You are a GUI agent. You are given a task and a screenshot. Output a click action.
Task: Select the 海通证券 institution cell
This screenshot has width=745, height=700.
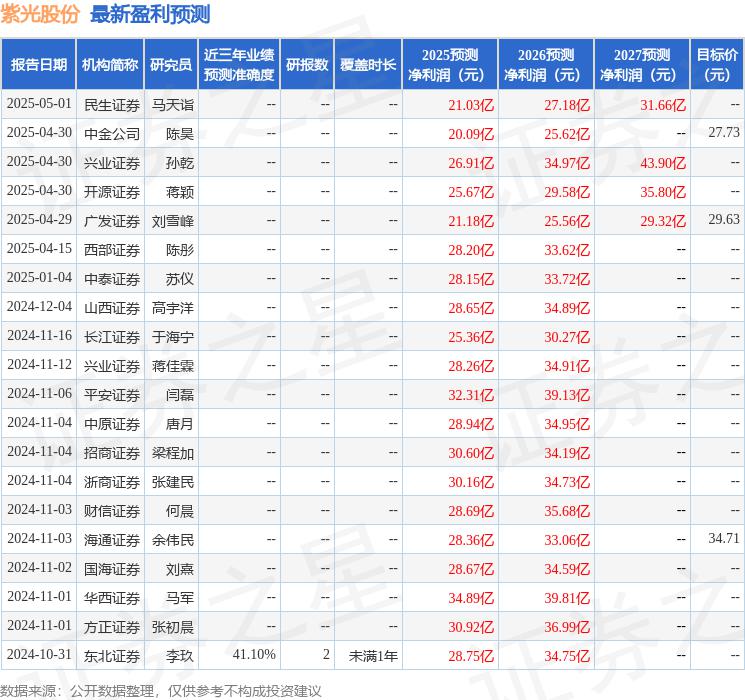[x=112, y=539]
